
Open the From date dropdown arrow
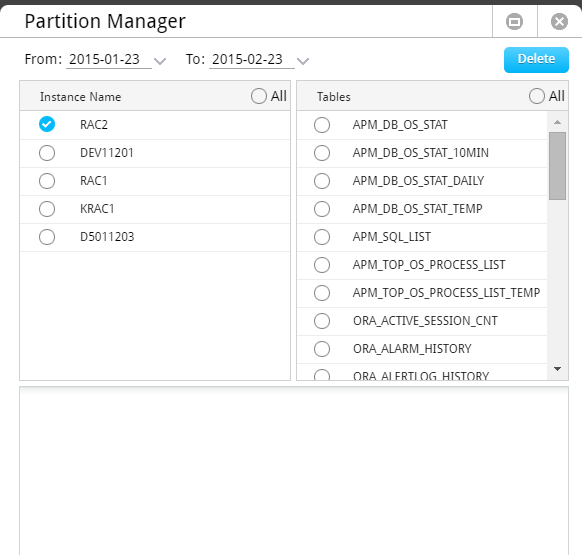pos(160,61)
